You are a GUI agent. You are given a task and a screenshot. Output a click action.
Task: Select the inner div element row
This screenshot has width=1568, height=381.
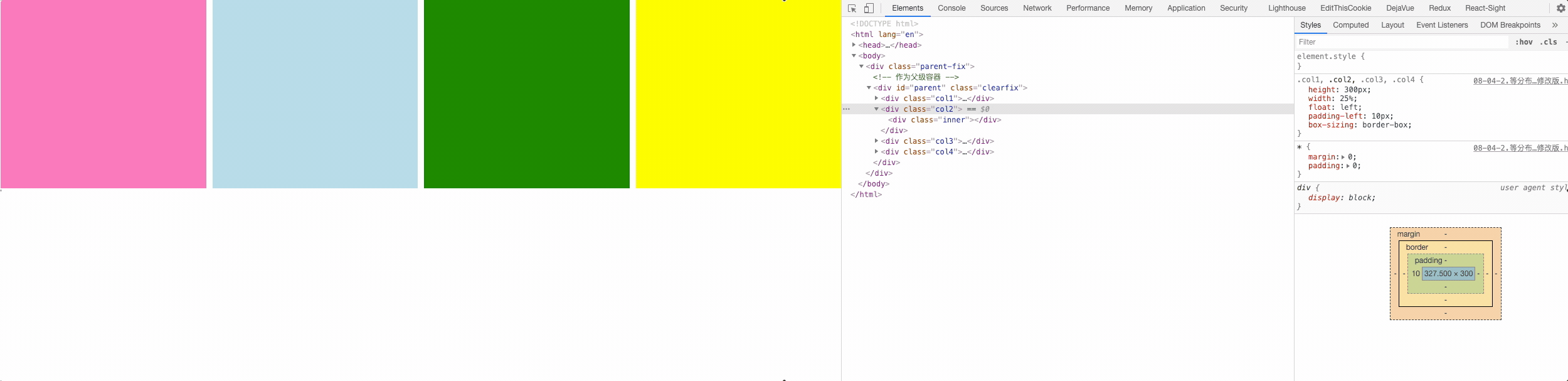[x=944, y=120]
